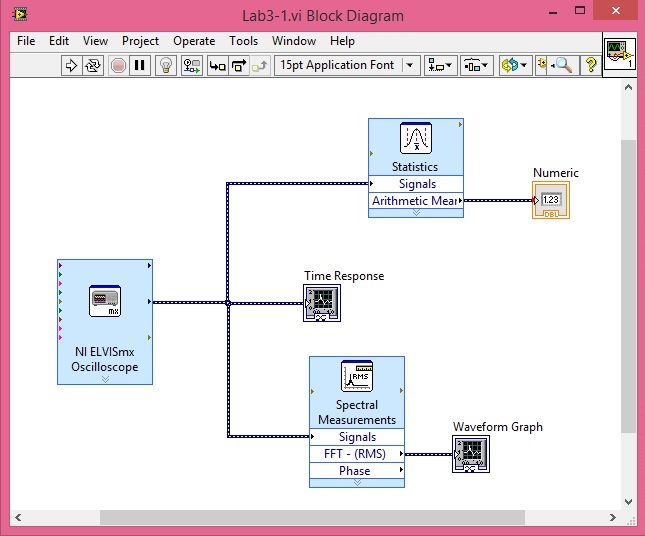
Task: Open the 15pt Application Font dropdown
Action: coord(346,65)
